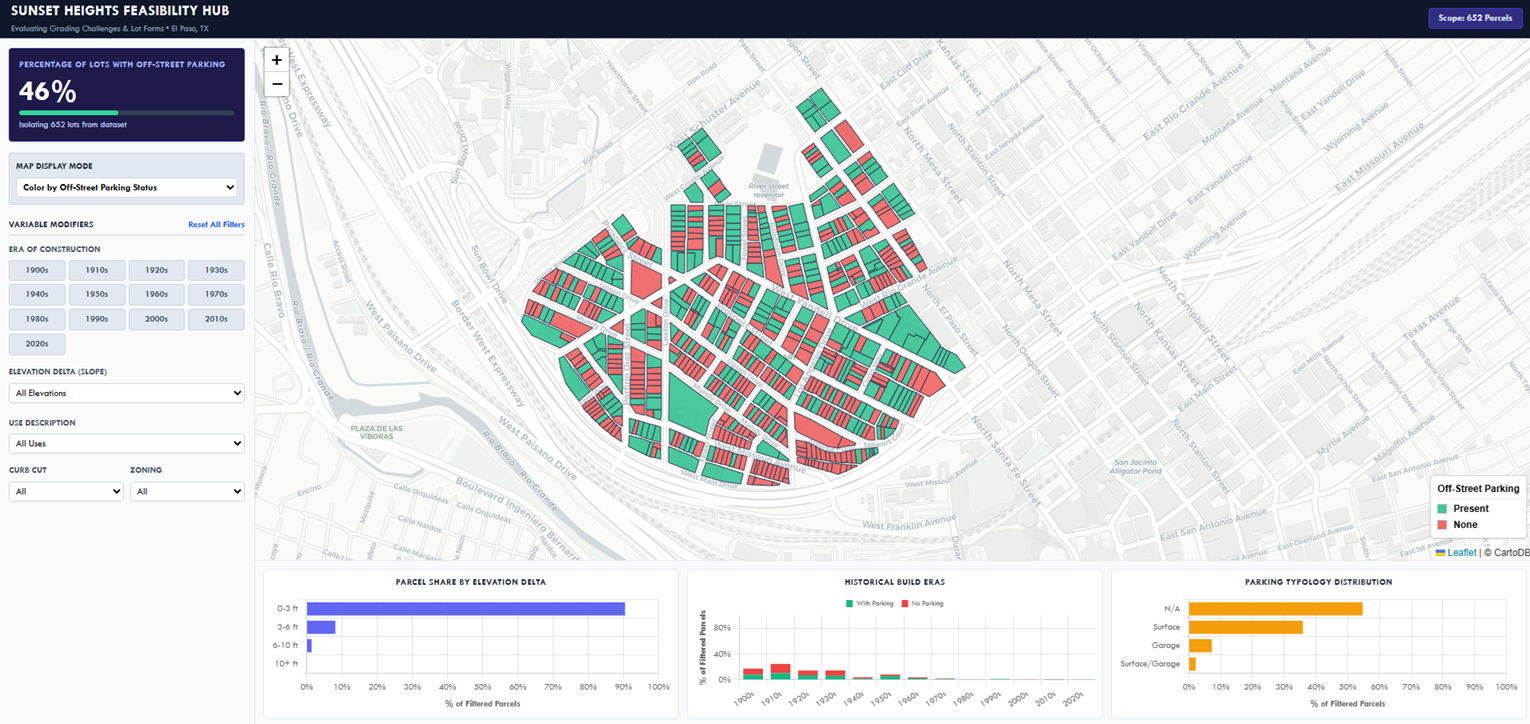Enable the 1980s era filter
The height and width of the screenshot is (724, 1530).
tap(37, 320)
